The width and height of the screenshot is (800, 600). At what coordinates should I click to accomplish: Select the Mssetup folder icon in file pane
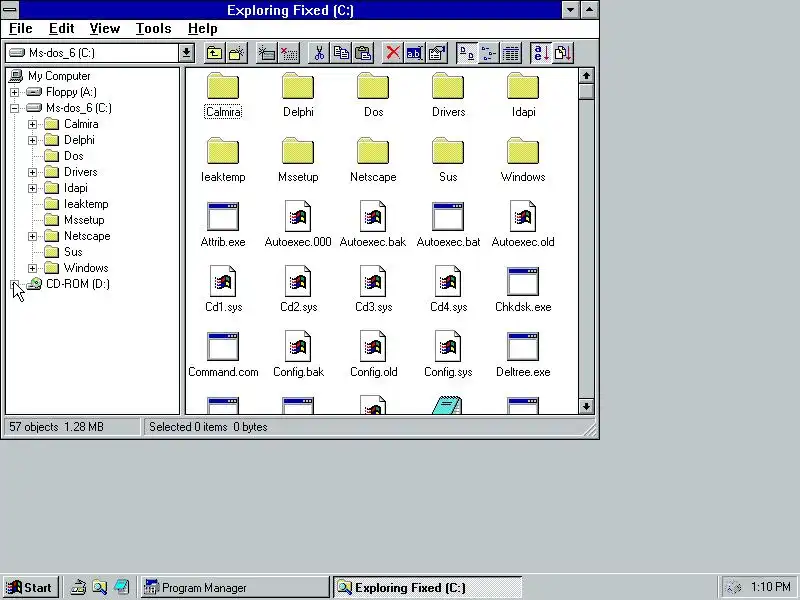coord(298,151)
